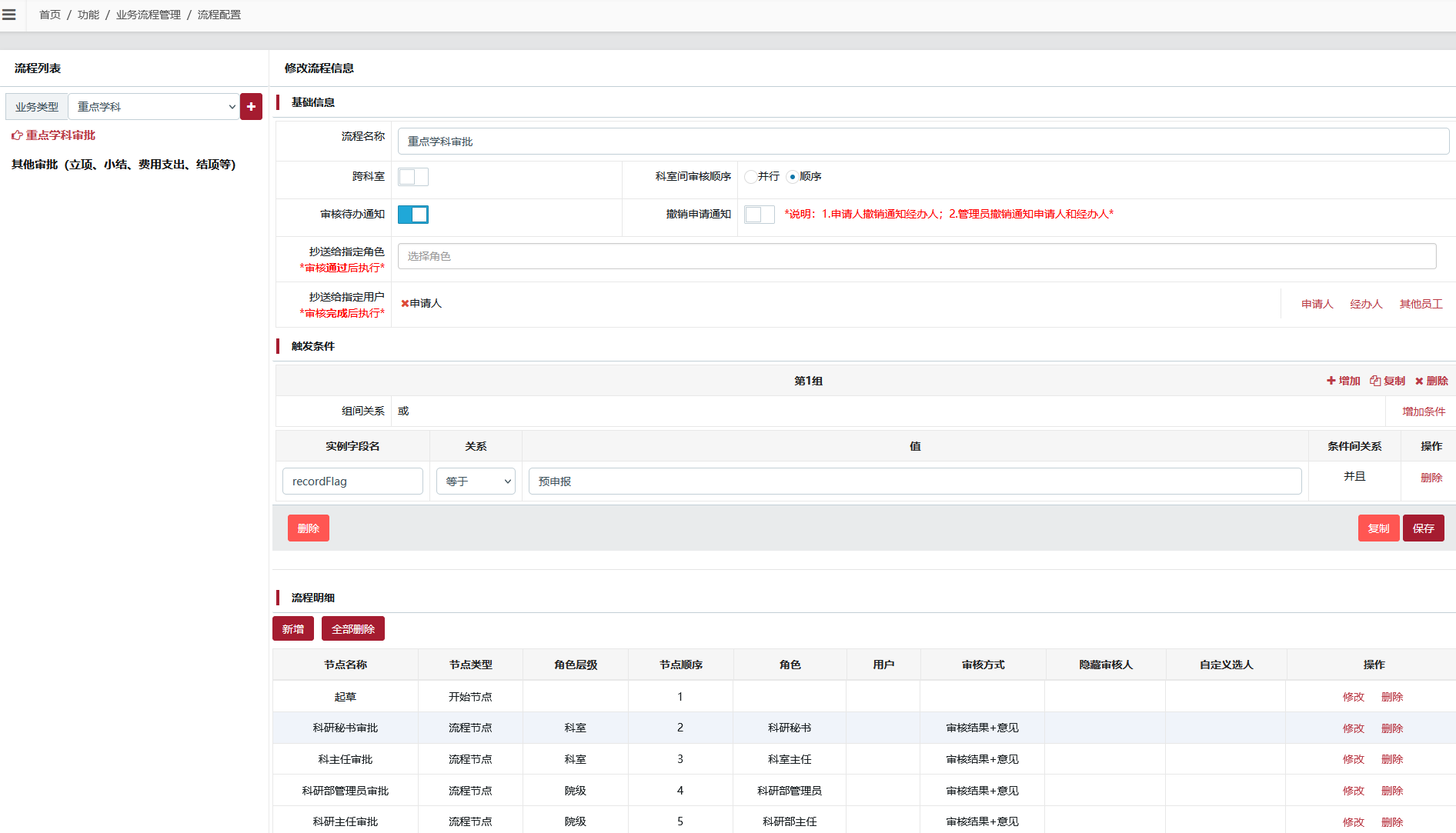Click the 科室主任 role cell

[790, 759]
